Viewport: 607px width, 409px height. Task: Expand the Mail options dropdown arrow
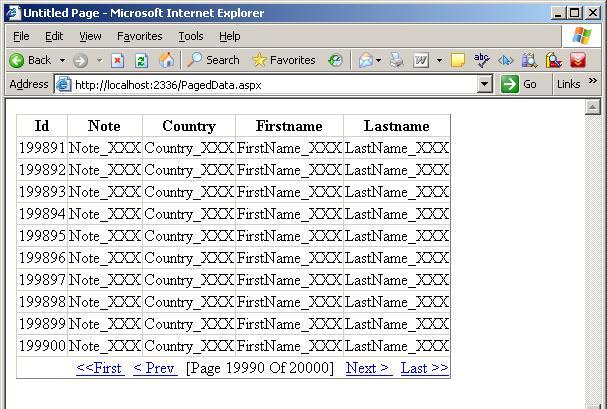click(379, 61)
